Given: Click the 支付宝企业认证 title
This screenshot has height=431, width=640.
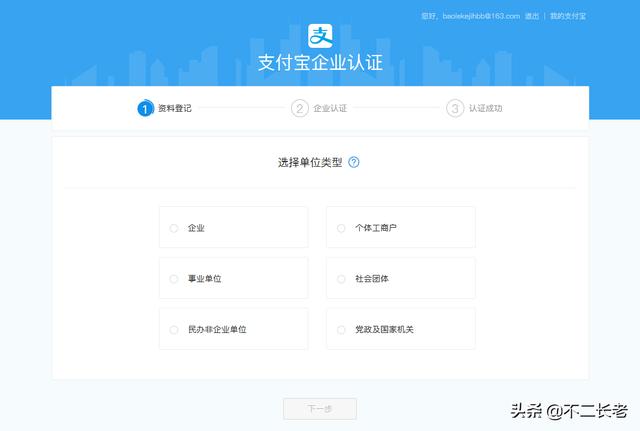Looking at the screenshot, I should coord(320,63).
